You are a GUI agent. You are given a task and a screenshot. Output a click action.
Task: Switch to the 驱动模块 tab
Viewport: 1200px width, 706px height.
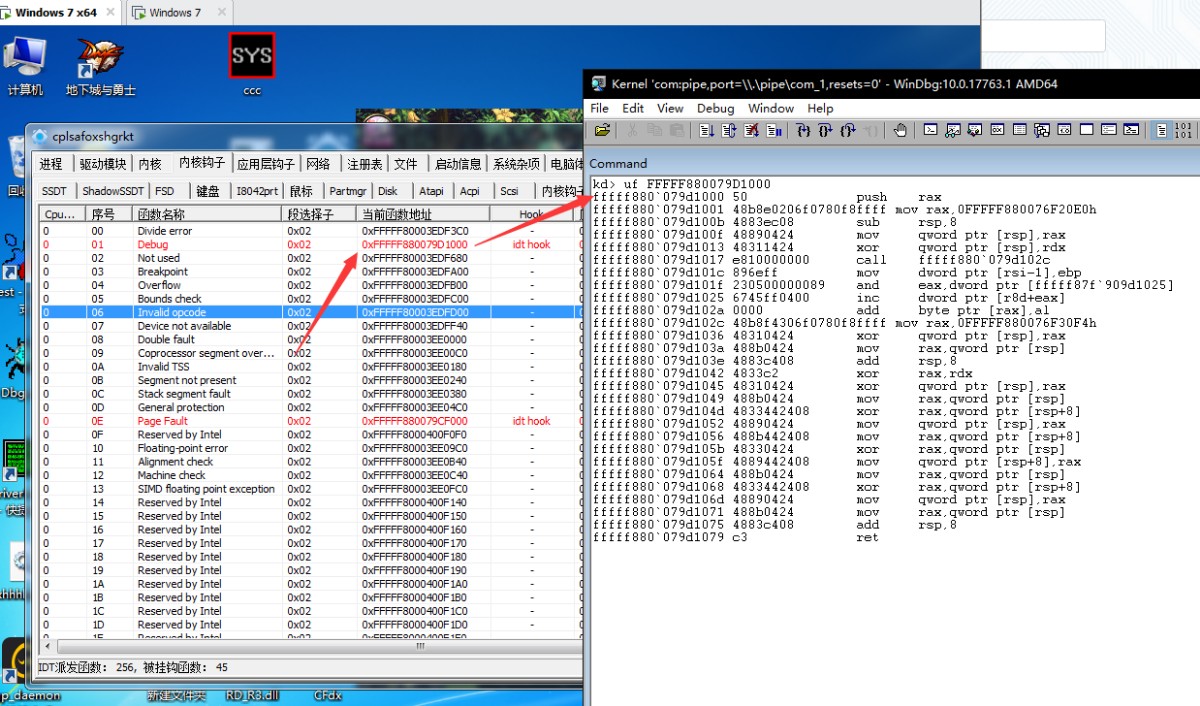(103, 164)
